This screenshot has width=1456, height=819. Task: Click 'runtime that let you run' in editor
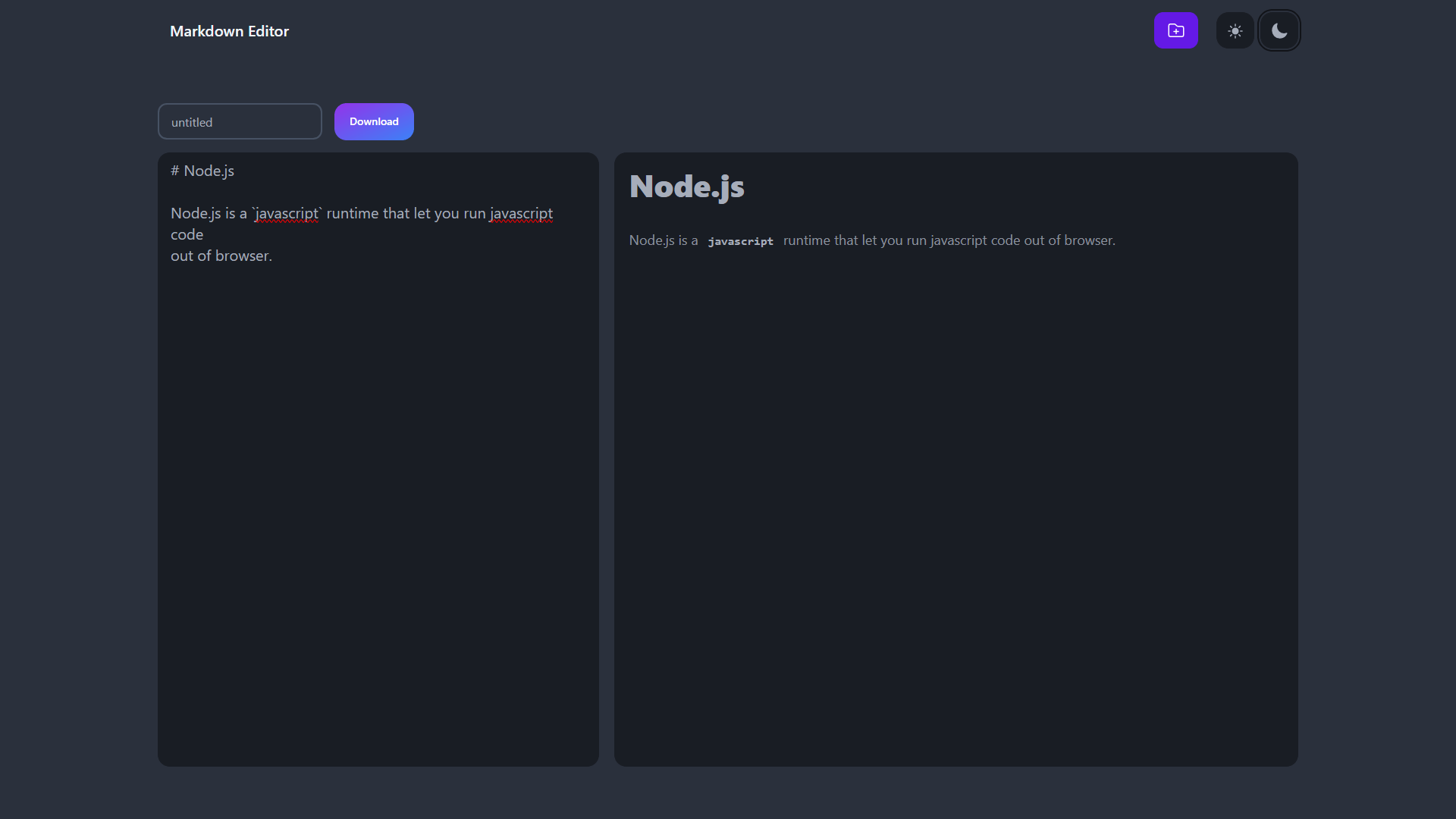[x=406, y=214]
